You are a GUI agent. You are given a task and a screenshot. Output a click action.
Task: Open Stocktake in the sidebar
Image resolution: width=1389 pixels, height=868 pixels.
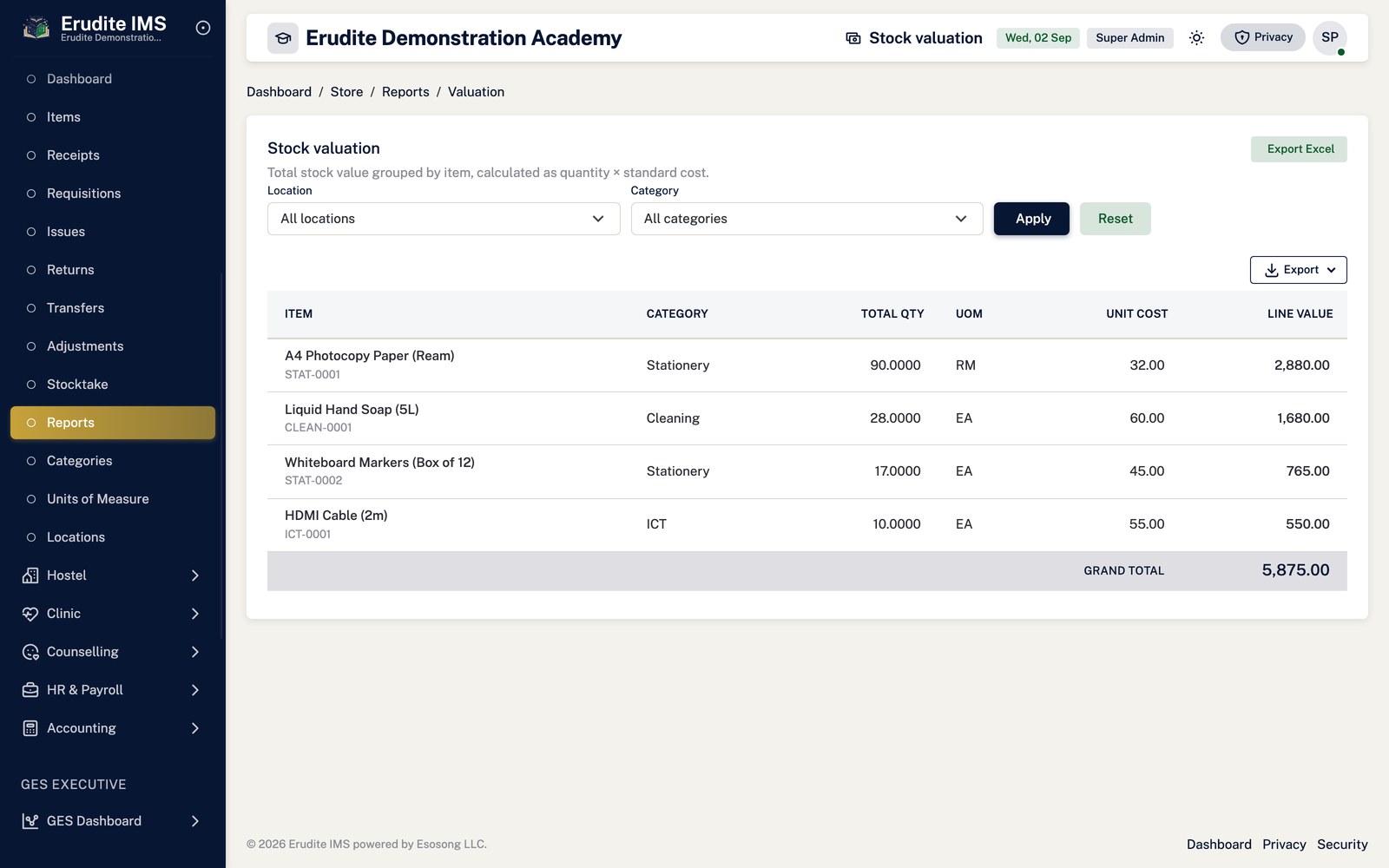coord(113,385)
